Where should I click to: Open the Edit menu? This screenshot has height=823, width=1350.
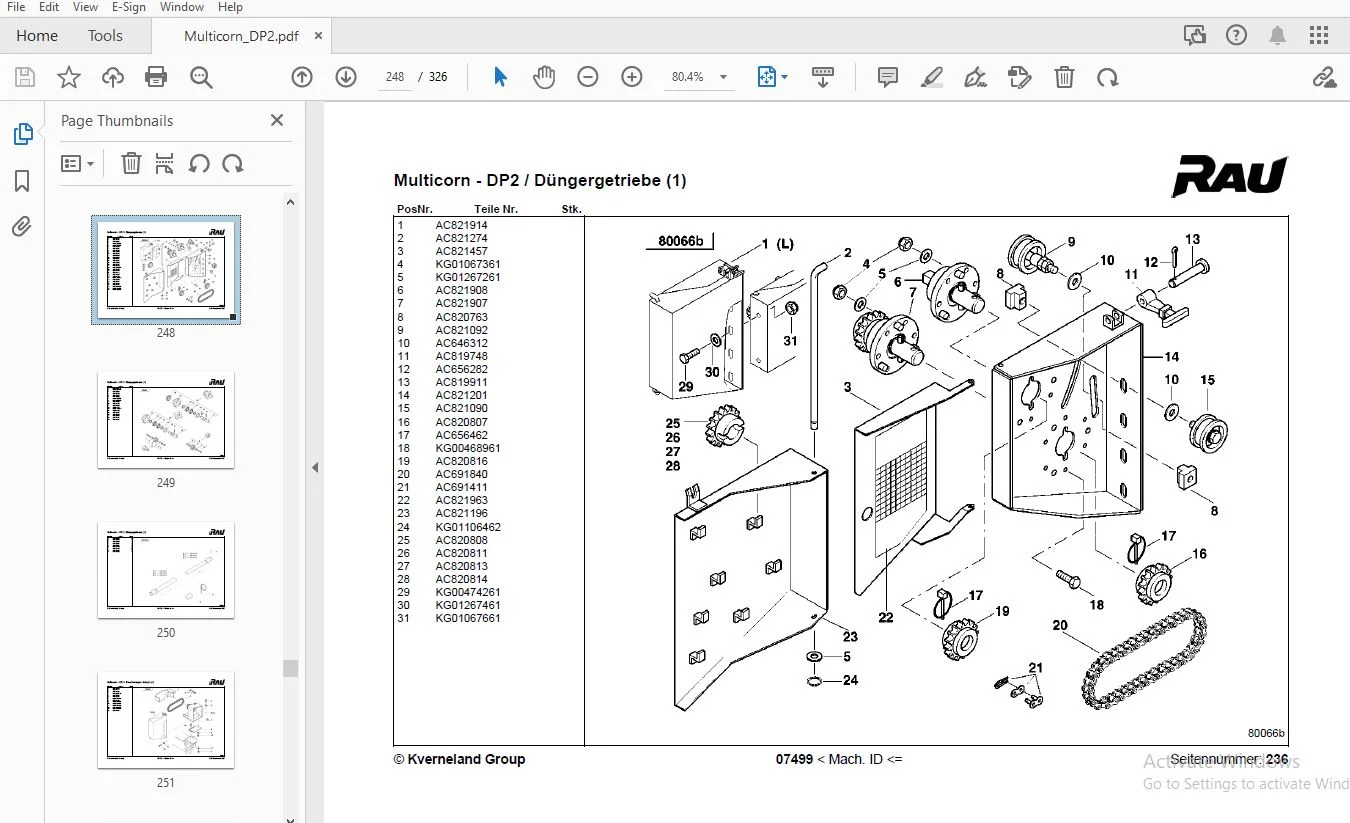coord(49,7)
